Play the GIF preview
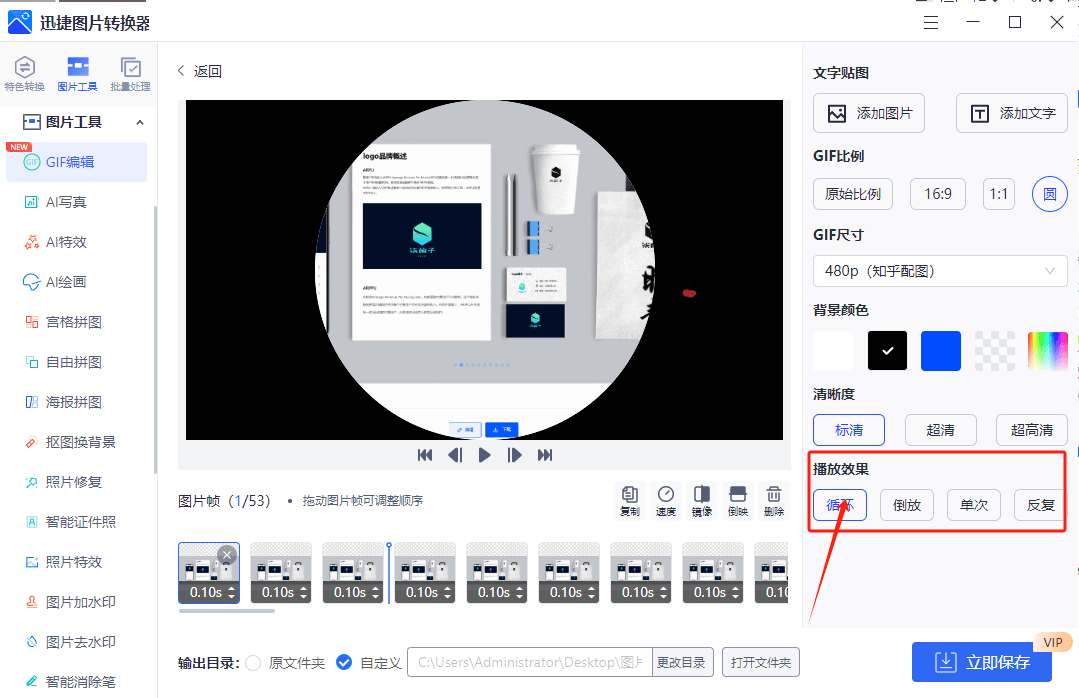 (484, 455)
